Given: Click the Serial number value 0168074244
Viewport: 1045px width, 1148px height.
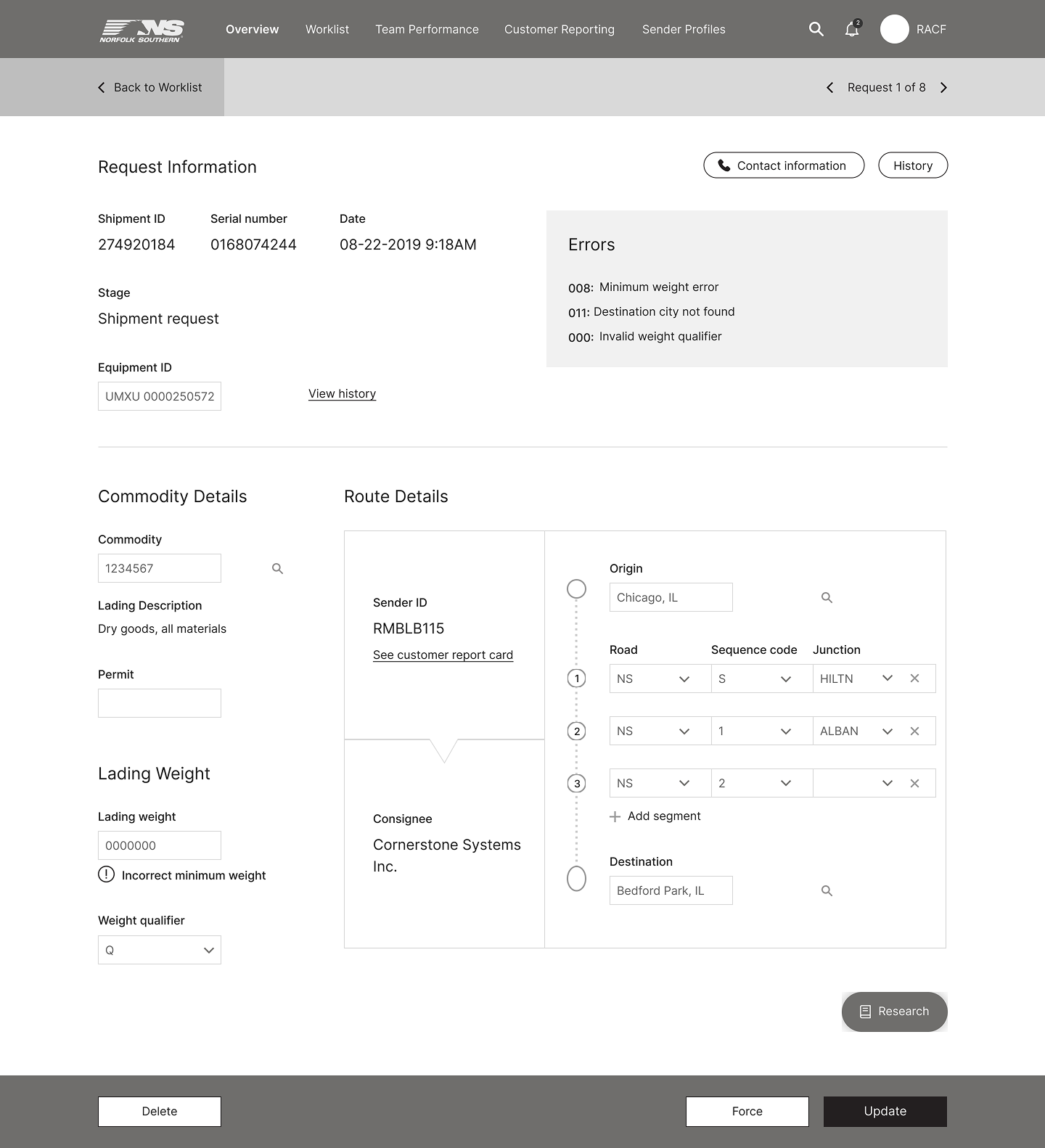Looking at the screenshot, I should (253, 245).
